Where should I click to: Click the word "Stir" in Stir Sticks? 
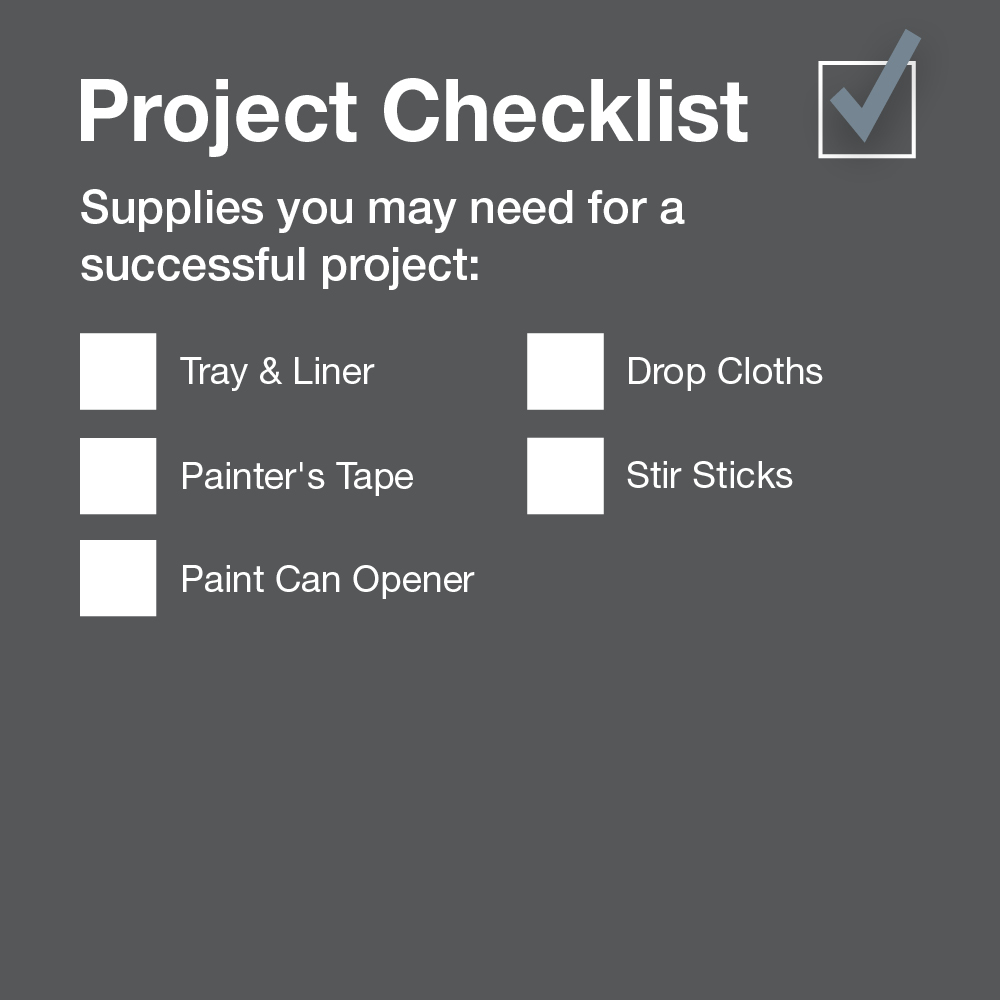[653, 476]
